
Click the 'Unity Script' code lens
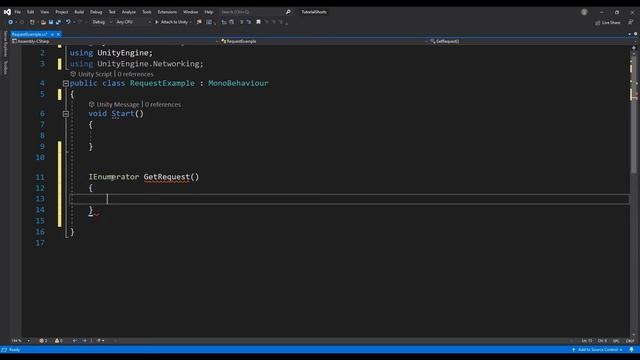pos(95,74)
